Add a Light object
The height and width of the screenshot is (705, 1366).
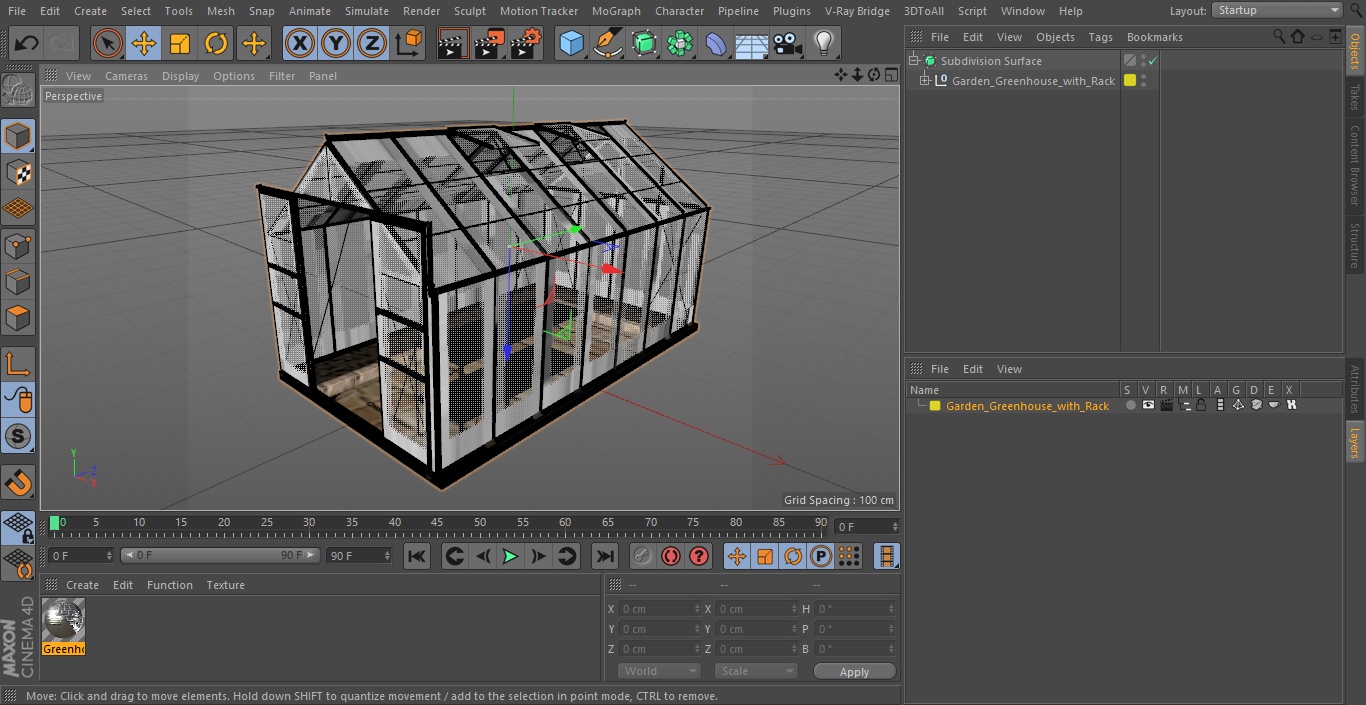tap(823, 43)
